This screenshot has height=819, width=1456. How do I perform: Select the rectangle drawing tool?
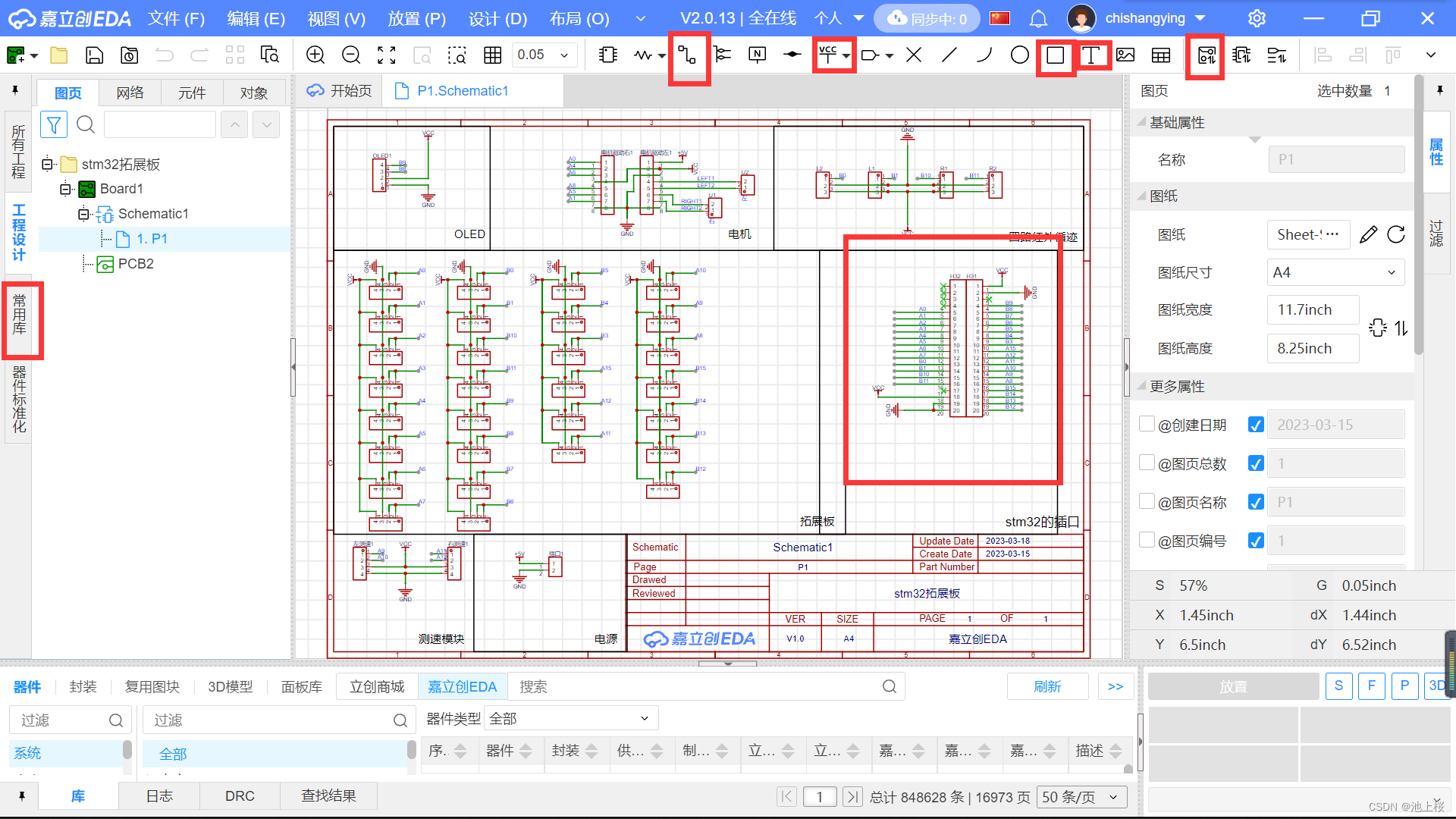click(1055, 55)
